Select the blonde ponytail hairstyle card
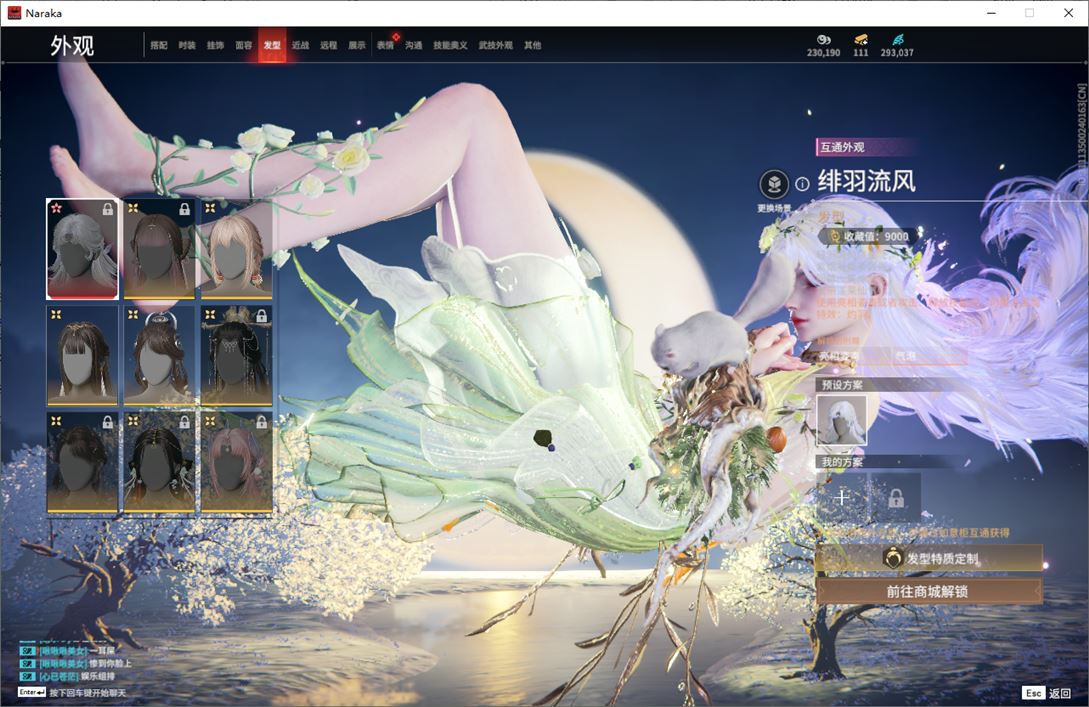The width and height of the screenshot is (1089, 707). click(x=236, y=249)
